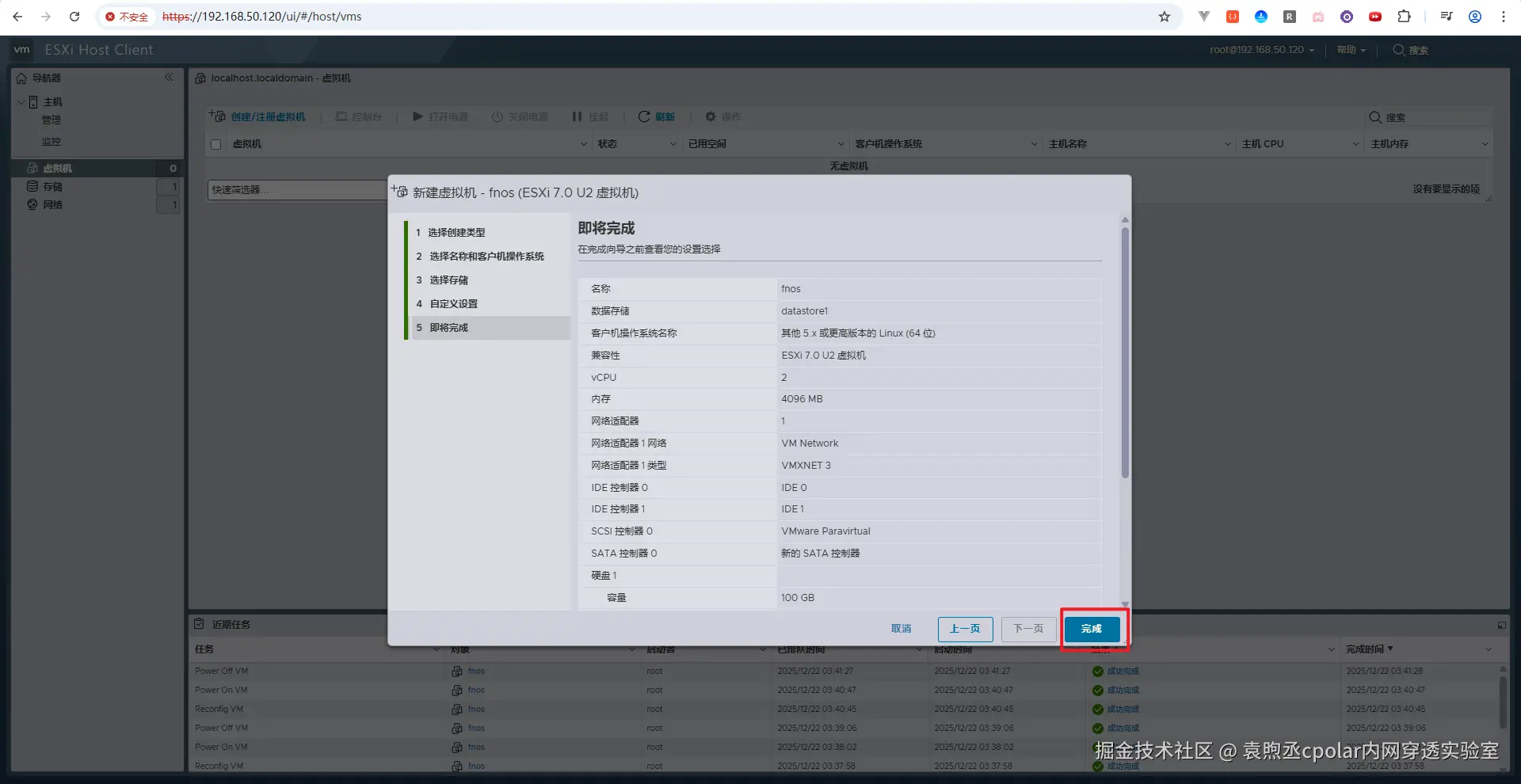Open the orange curly-braces extension icon
Image resolution: width=1521 pixels, height=784 pixels.
pyautogui.click(x=1233, y=17)
